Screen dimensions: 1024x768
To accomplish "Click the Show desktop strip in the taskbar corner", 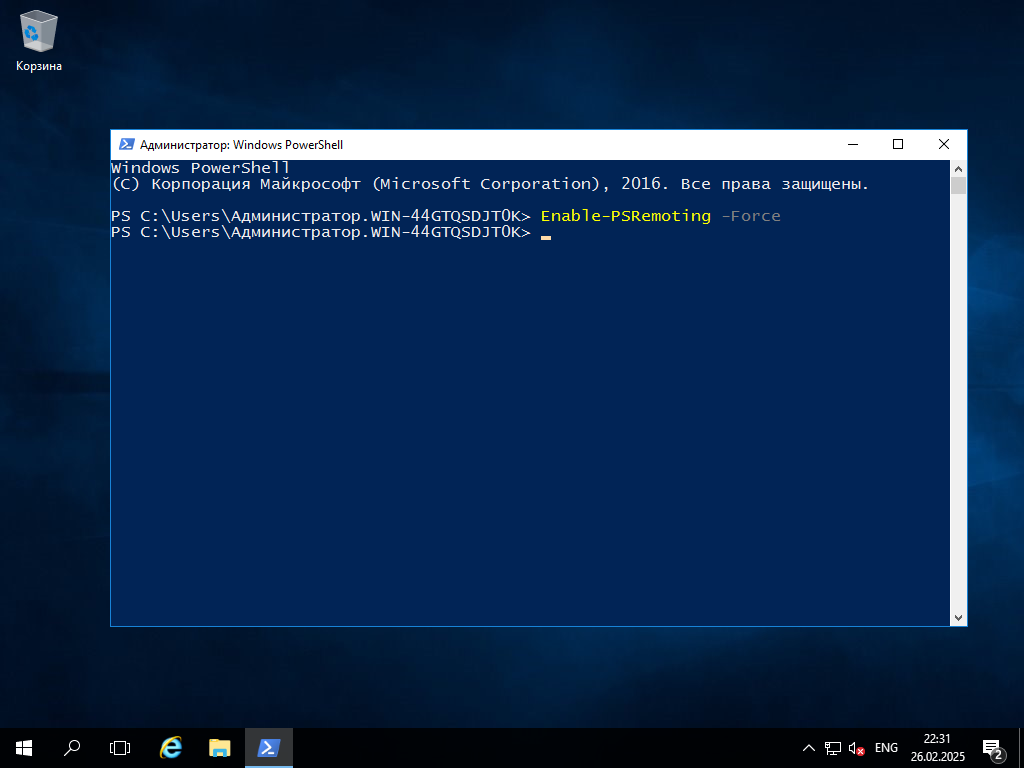I will coord(1021,748).
